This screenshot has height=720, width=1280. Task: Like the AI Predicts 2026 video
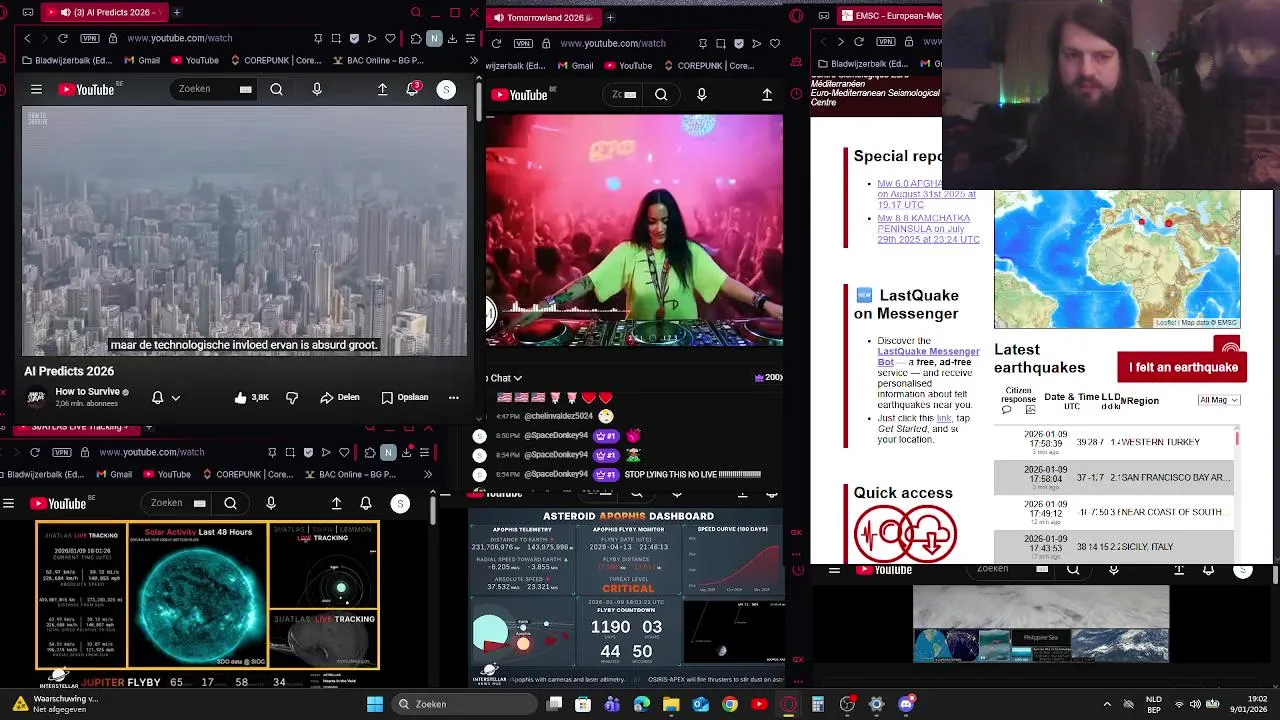(x=251, y=397)
